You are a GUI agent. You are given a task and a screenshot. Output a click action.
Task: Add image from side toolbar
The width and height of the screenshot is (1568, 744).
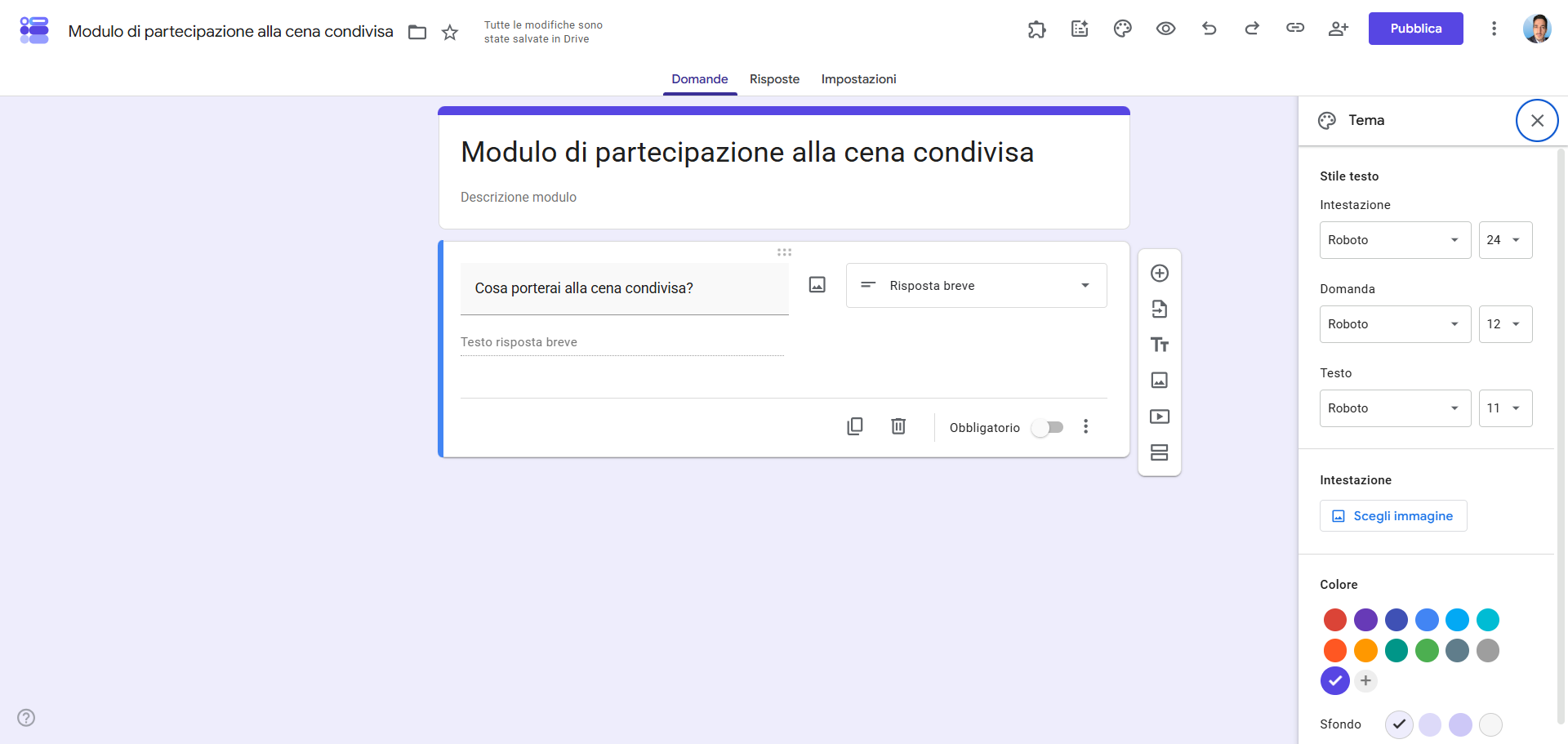tap(1160, 381)
